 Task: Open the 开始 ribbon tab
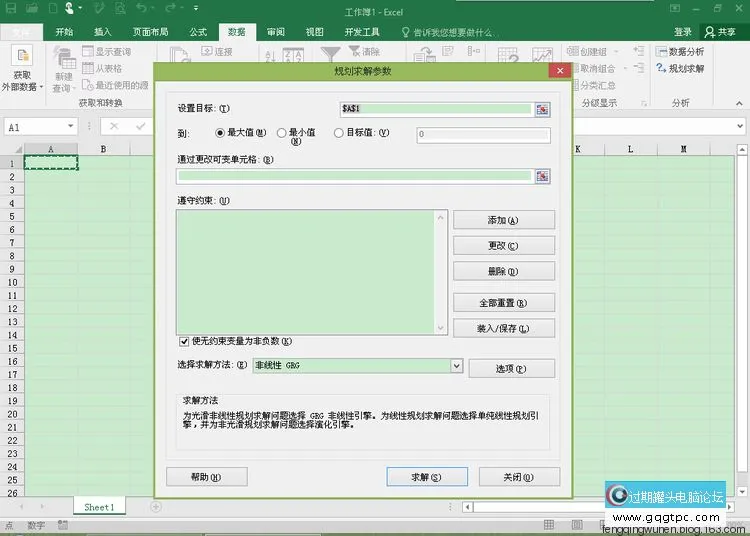click(x=64, y=32)
